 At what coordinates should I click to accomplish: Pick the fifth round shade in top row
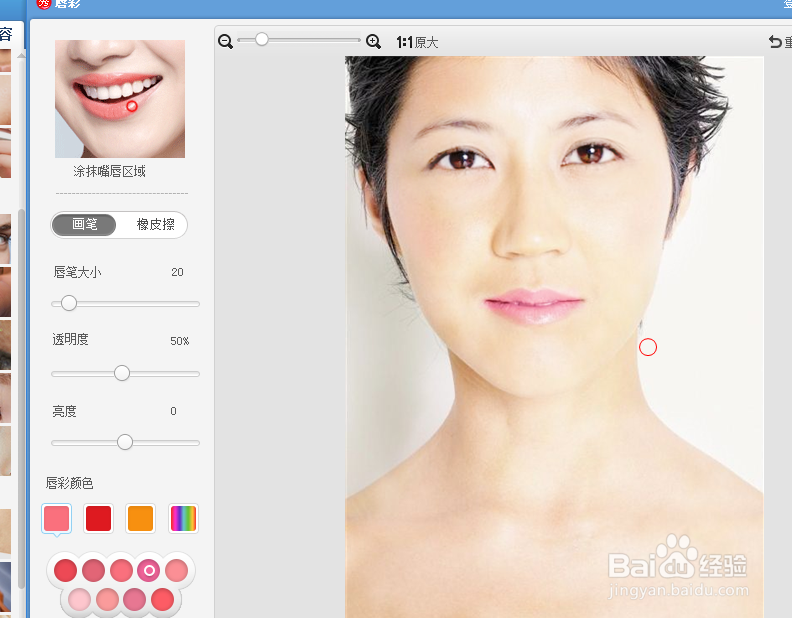coord(176,571)
